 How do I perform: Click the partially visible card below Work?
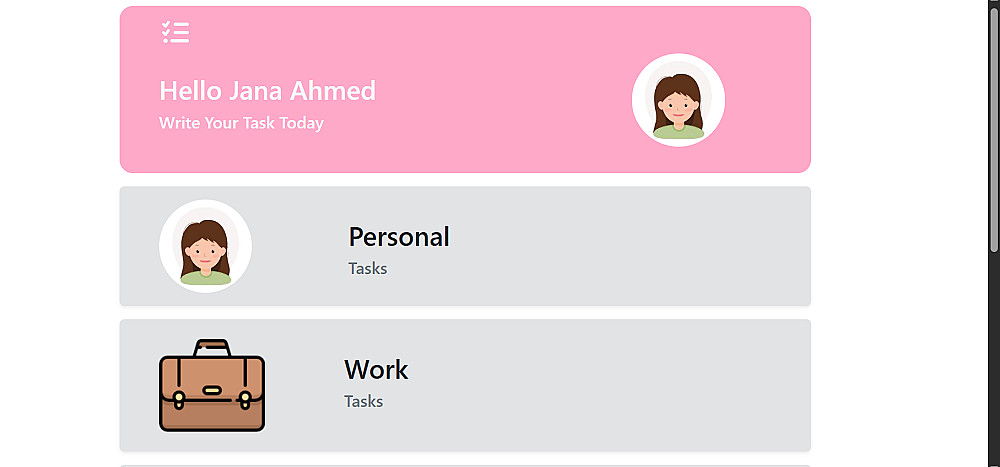[465, 464]
